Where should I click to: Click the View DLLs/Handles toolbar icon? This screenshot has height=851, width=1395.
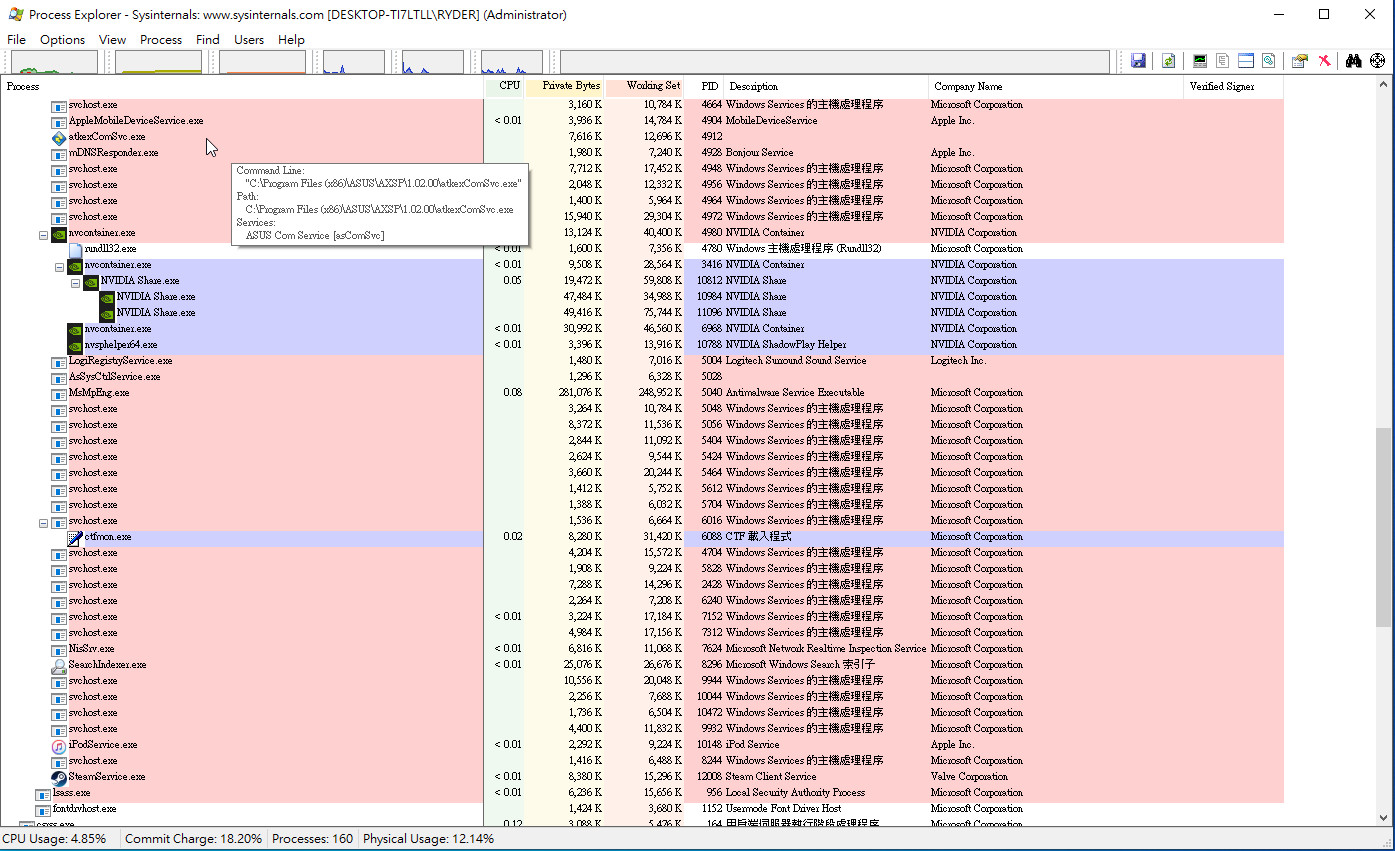click(1268, 61)
